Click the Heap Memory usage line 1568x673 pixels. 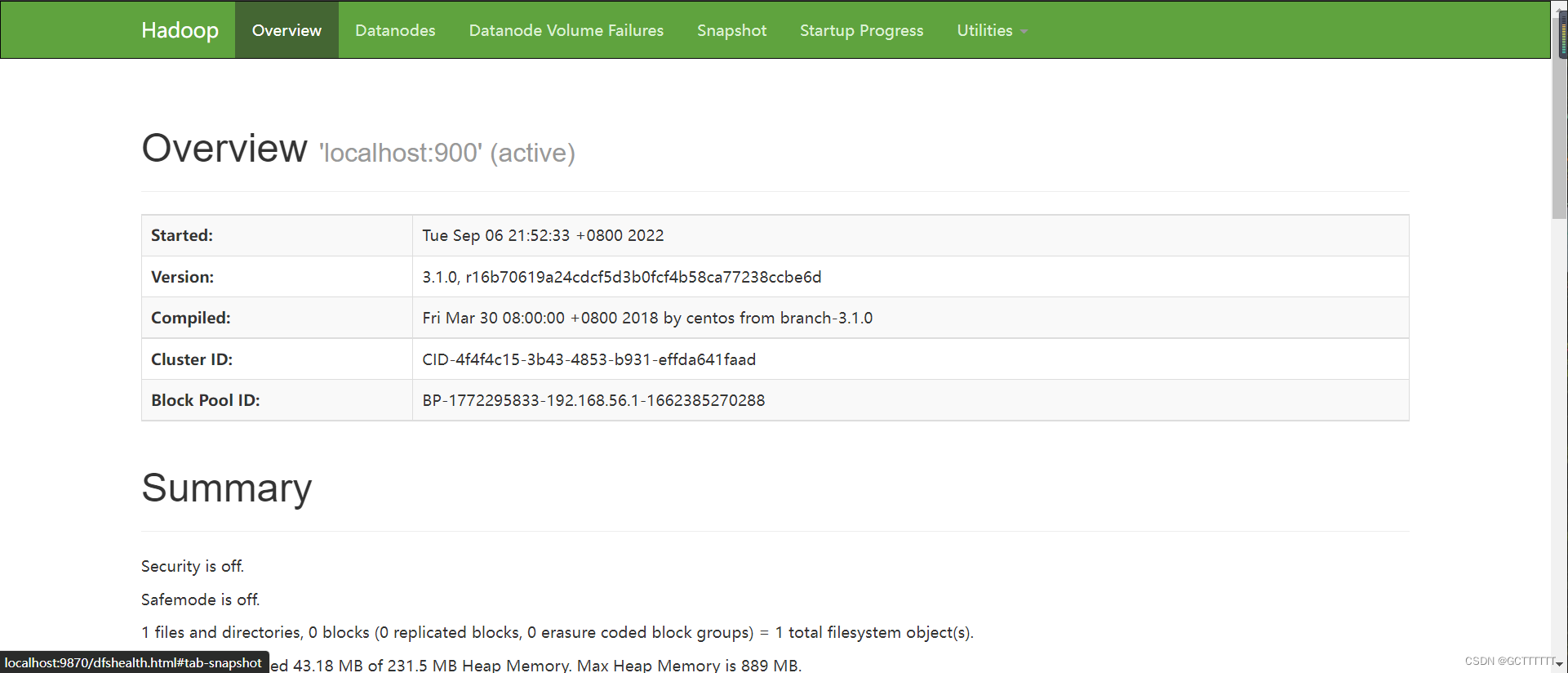[x=535, y=665]
